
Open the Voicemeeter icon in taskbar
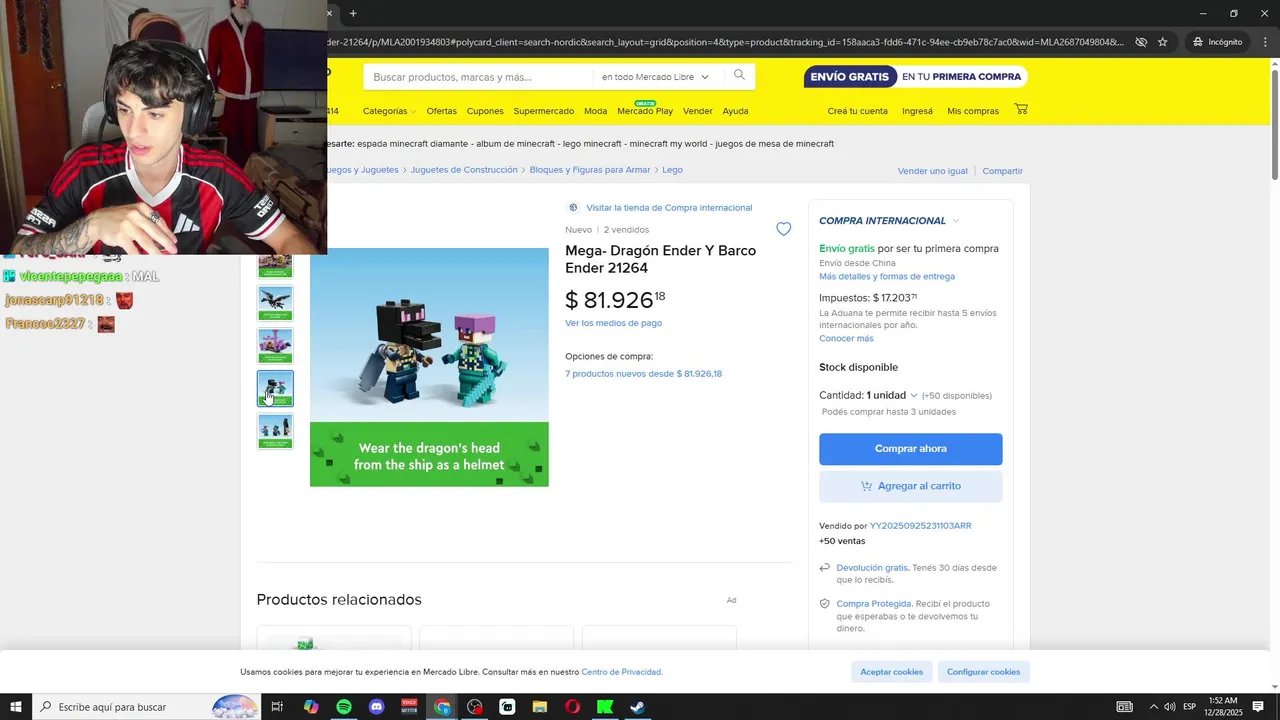[409, 707]
